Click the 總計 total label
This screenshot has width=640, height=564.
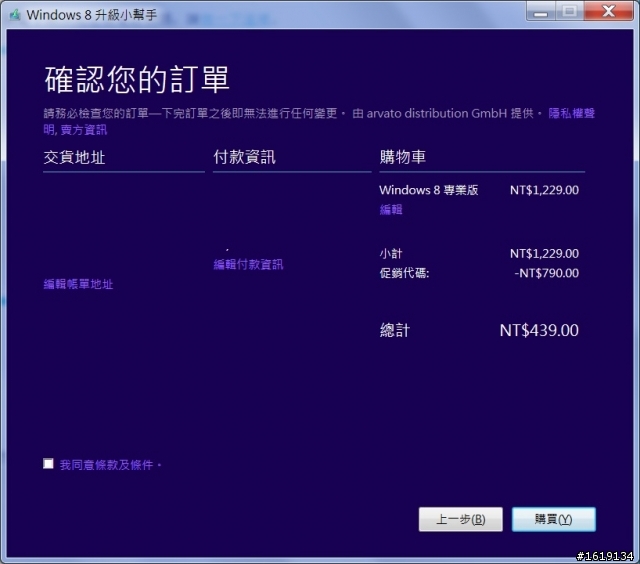point(394,330)
